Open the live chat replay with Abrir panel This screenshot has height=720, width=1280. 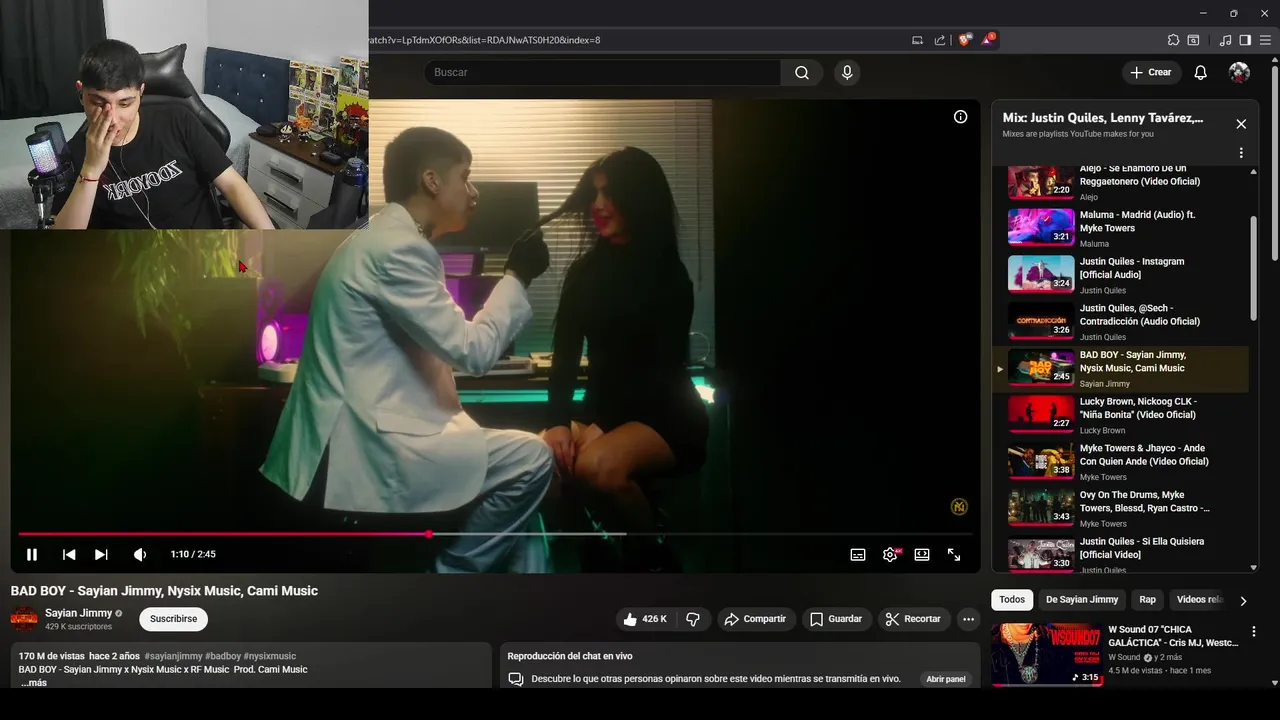[x=946, y=679]
